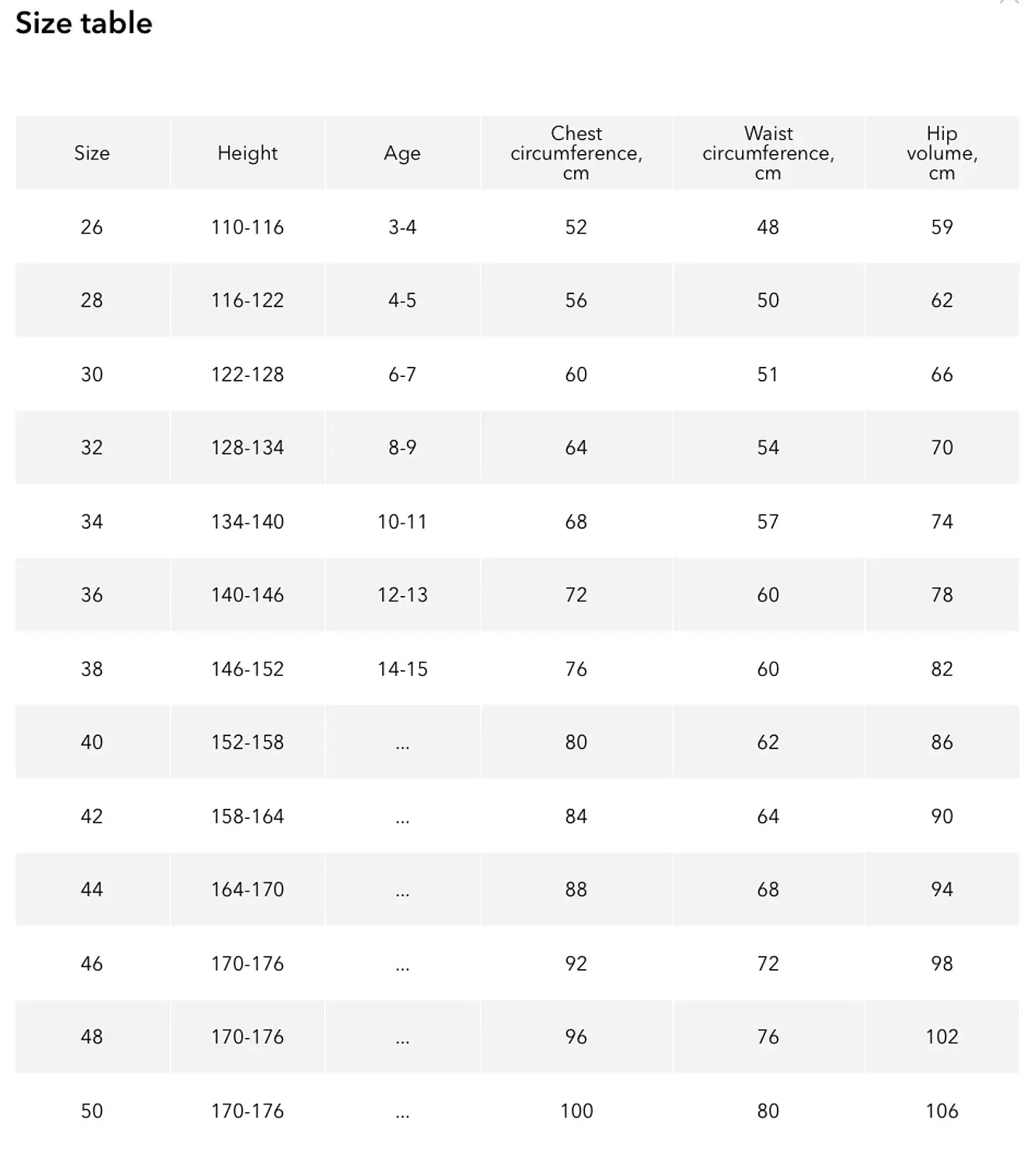Select the height range 134-140

point(248,522)
